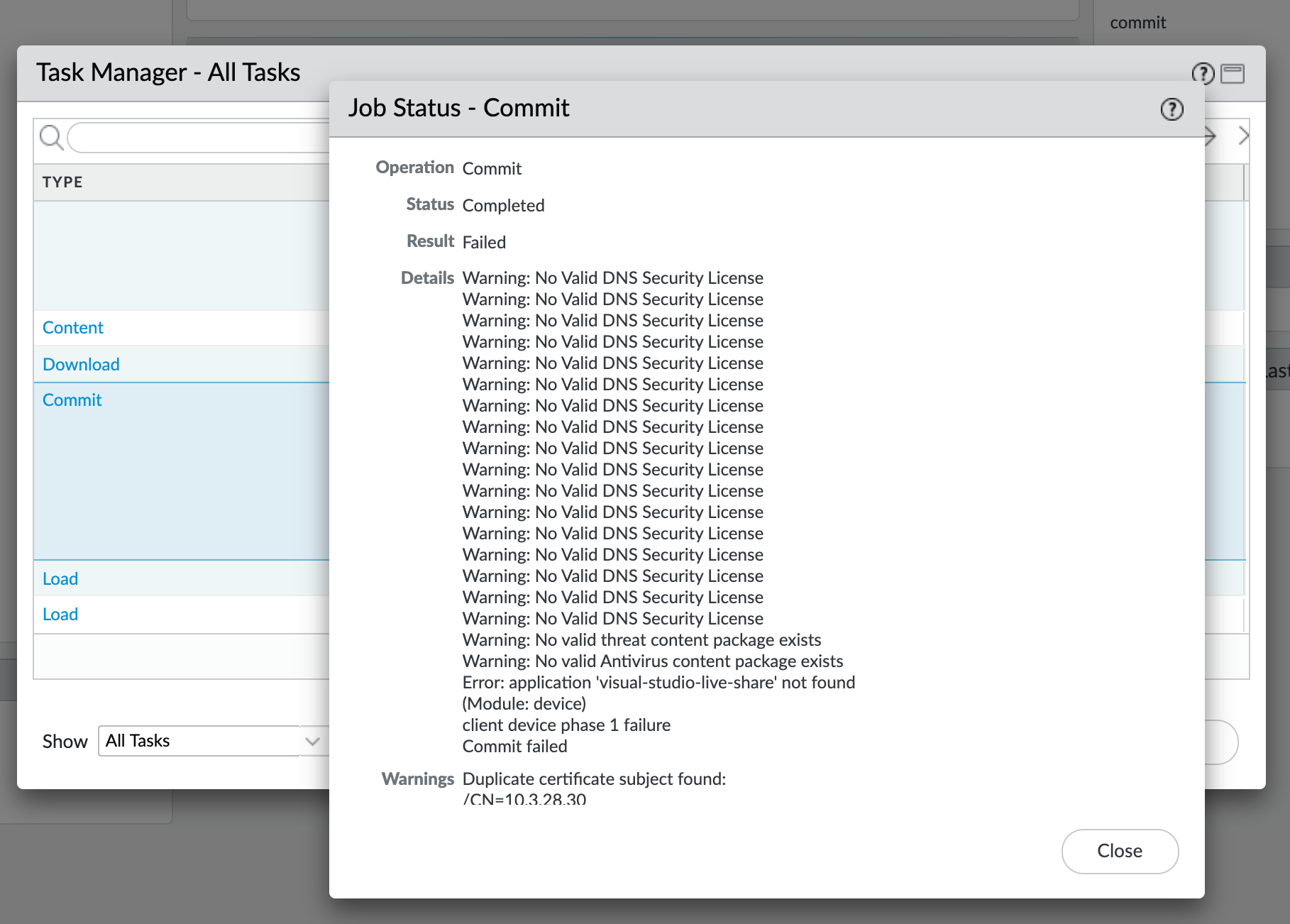Open the first Load task
The image size is (1290, 924).
click(x=60, y=578)
